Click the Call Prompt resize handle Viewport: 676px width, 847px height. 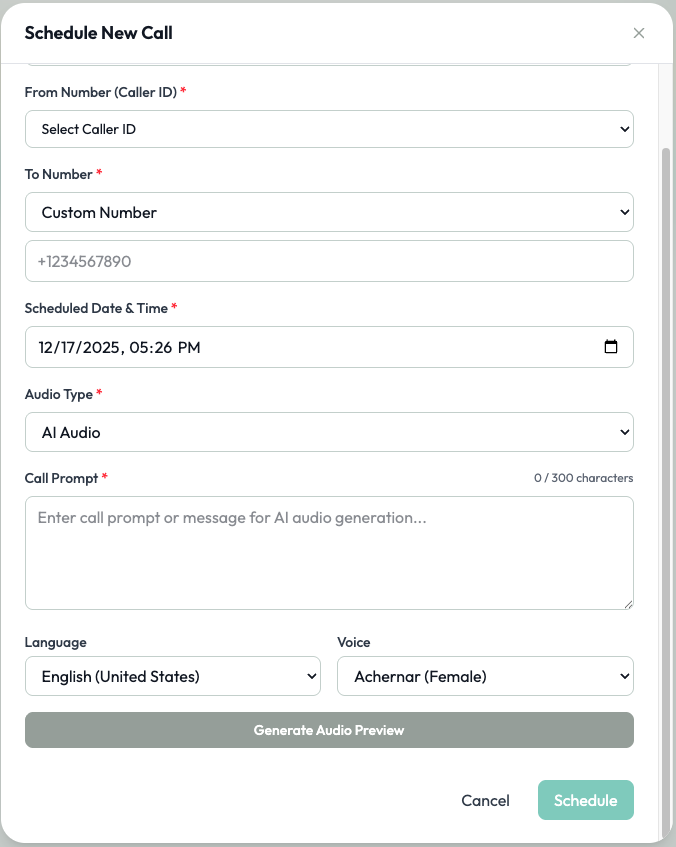(x=628, y=604)
